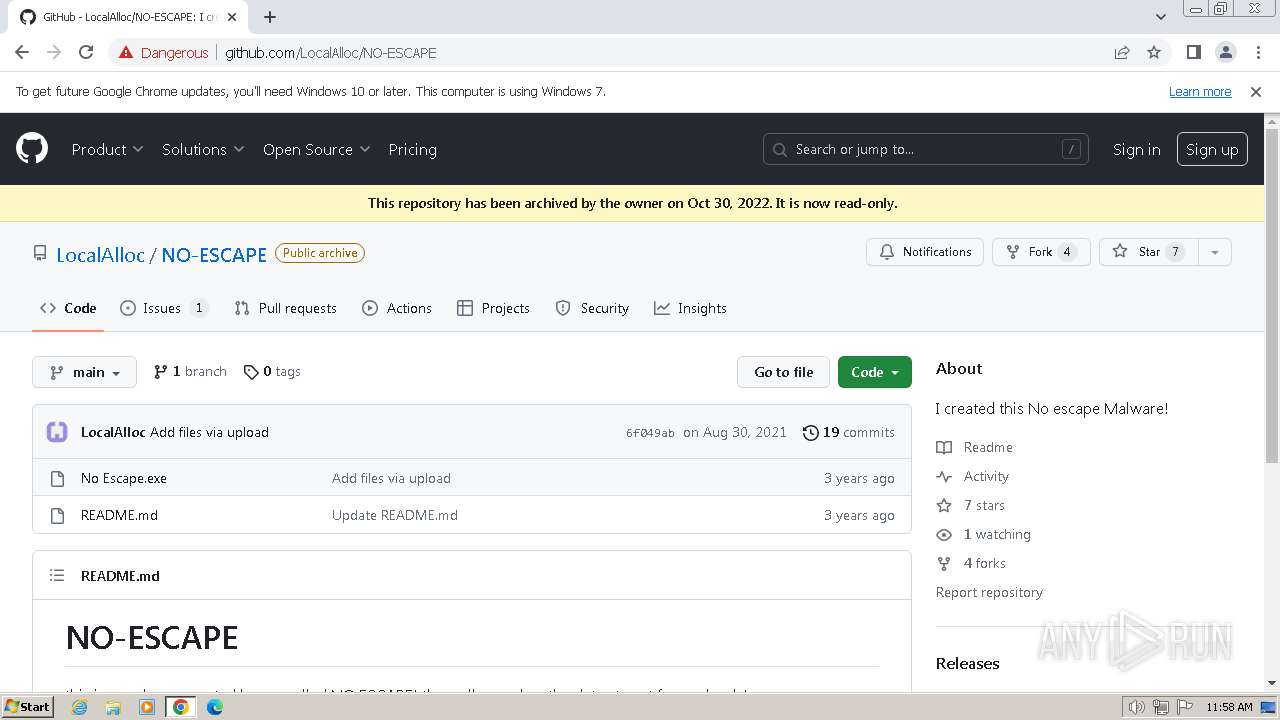The height and width of the screenshot is (720, 1280).
Task: Switch to the Pull requests tab
Action: coord(285,308)
